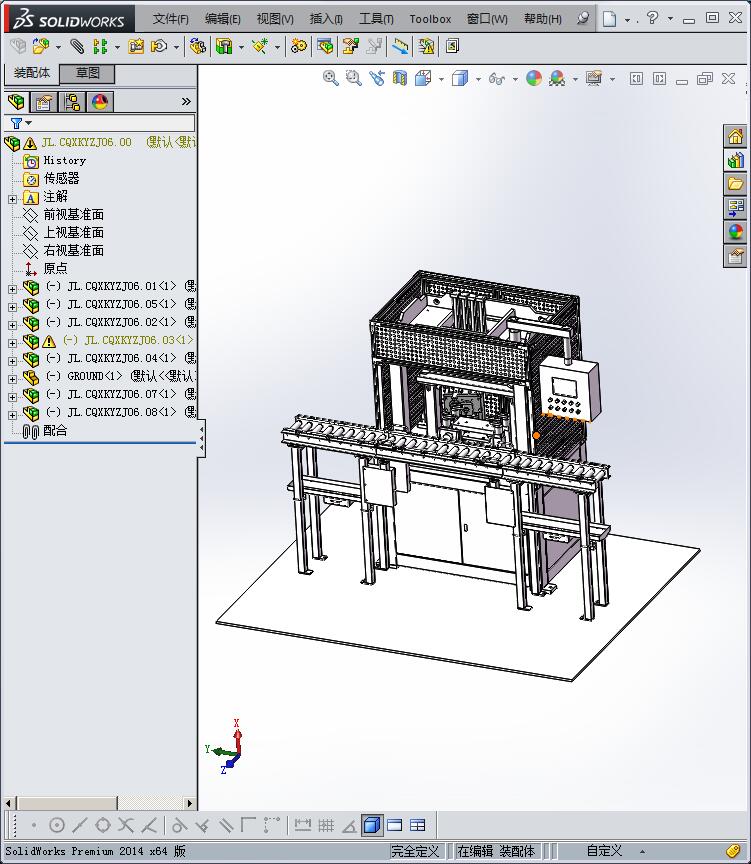Open the 文件(F) menu
751x864 pixels.
tap(170, 19)
